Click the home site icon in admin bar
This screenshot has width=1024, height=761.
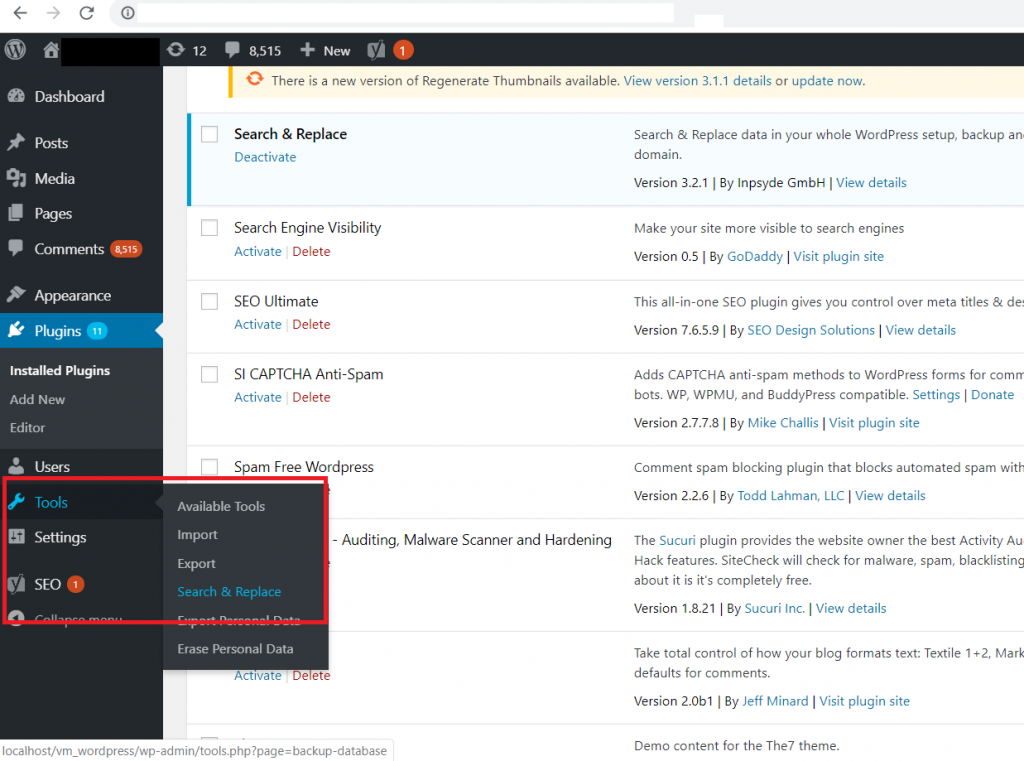[x=51, y=50]
